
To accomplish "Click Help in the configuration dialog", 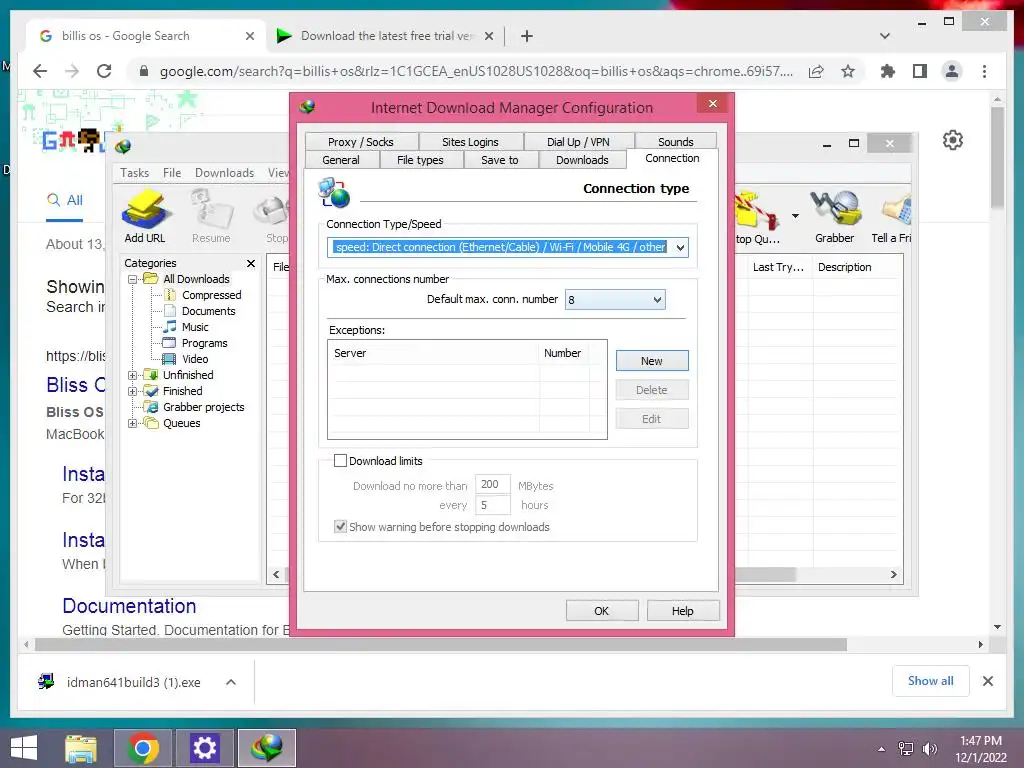I will click(x=682, y=611).
